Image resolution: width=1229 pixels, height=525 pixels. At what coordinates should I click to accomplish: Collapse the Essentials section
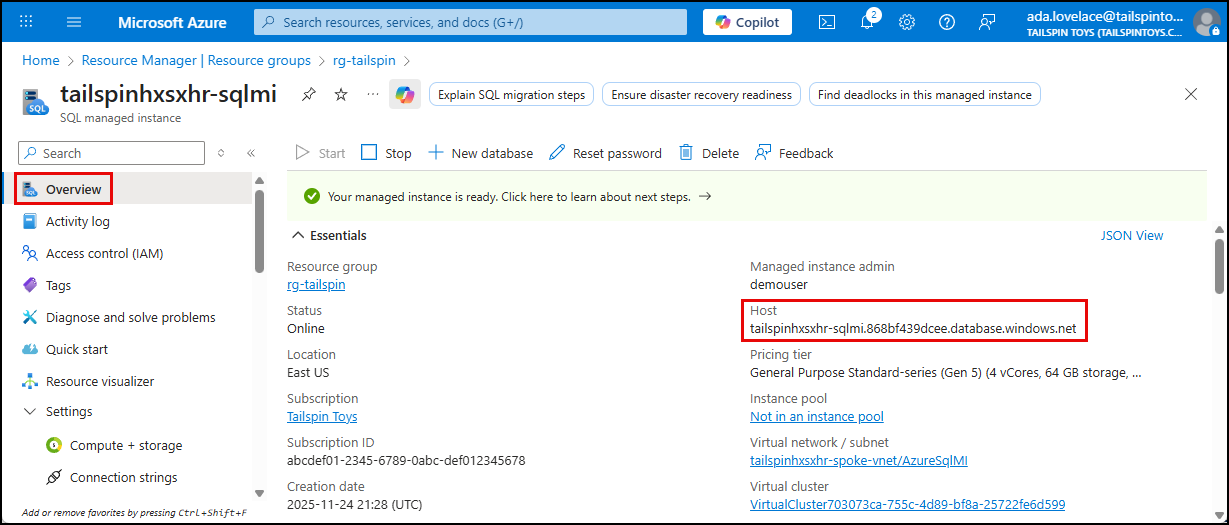329,235
